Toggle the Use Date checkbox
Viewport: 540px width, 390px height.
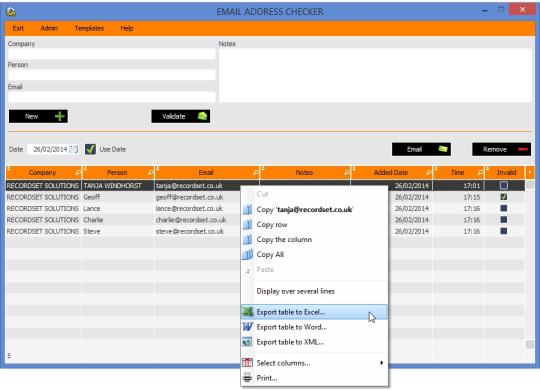tap(90, 149)
